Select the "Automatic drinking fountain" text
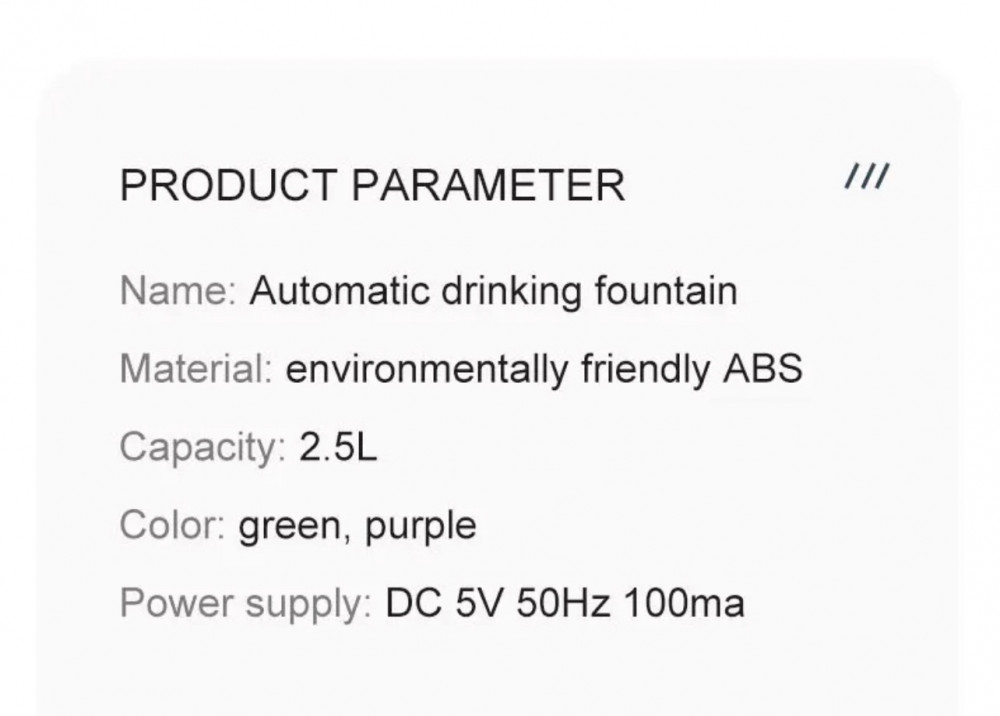The image size is (1000, 716). [493, 291]
